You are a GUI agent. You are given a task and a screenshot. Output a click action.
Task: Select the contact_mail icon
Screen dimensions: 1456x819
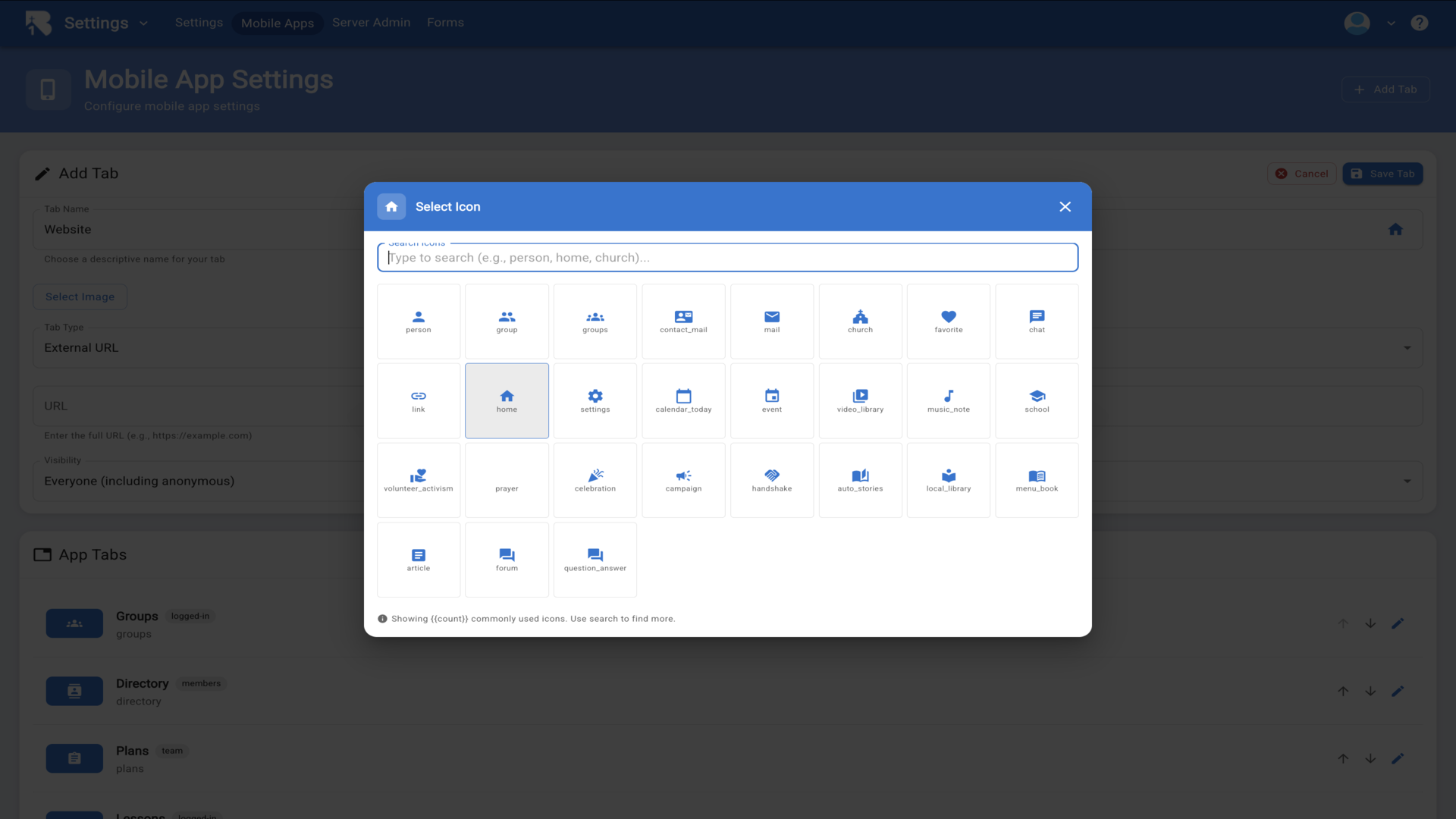(683, 321)
